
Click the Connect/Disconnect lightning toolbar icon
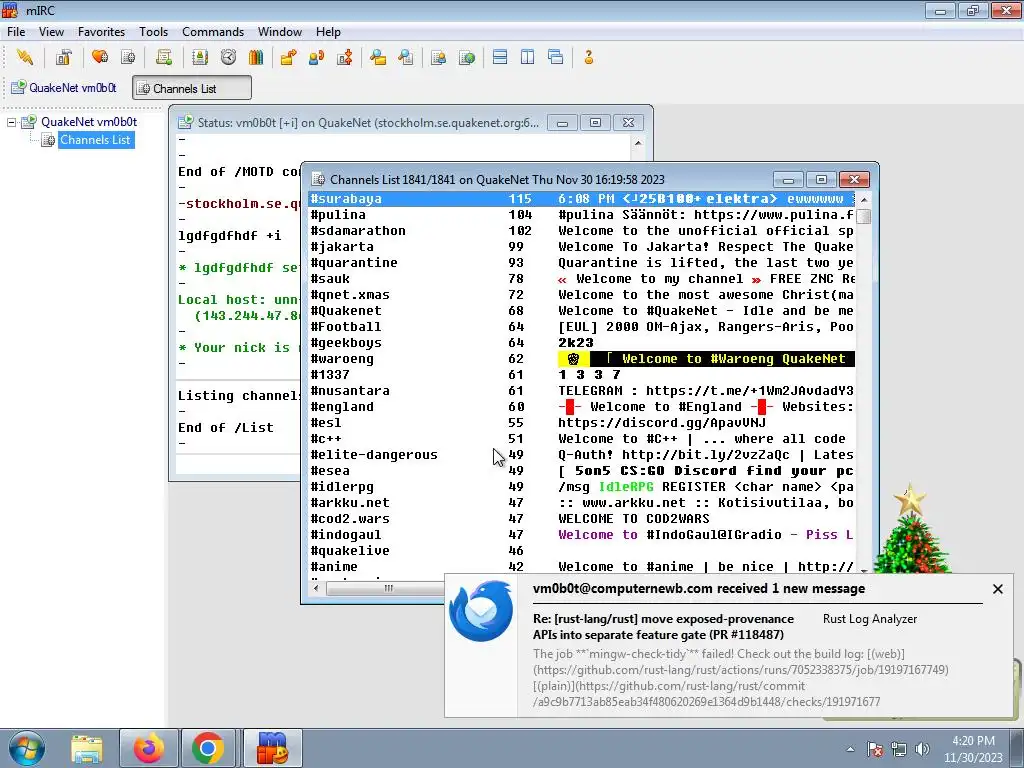pyautogui.click(x=25, y=57)
